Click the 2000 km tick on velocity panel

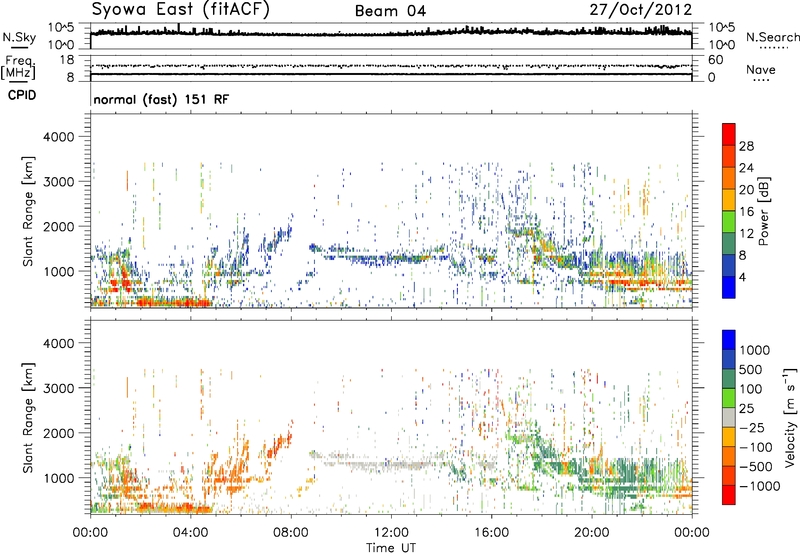point(58,433)
